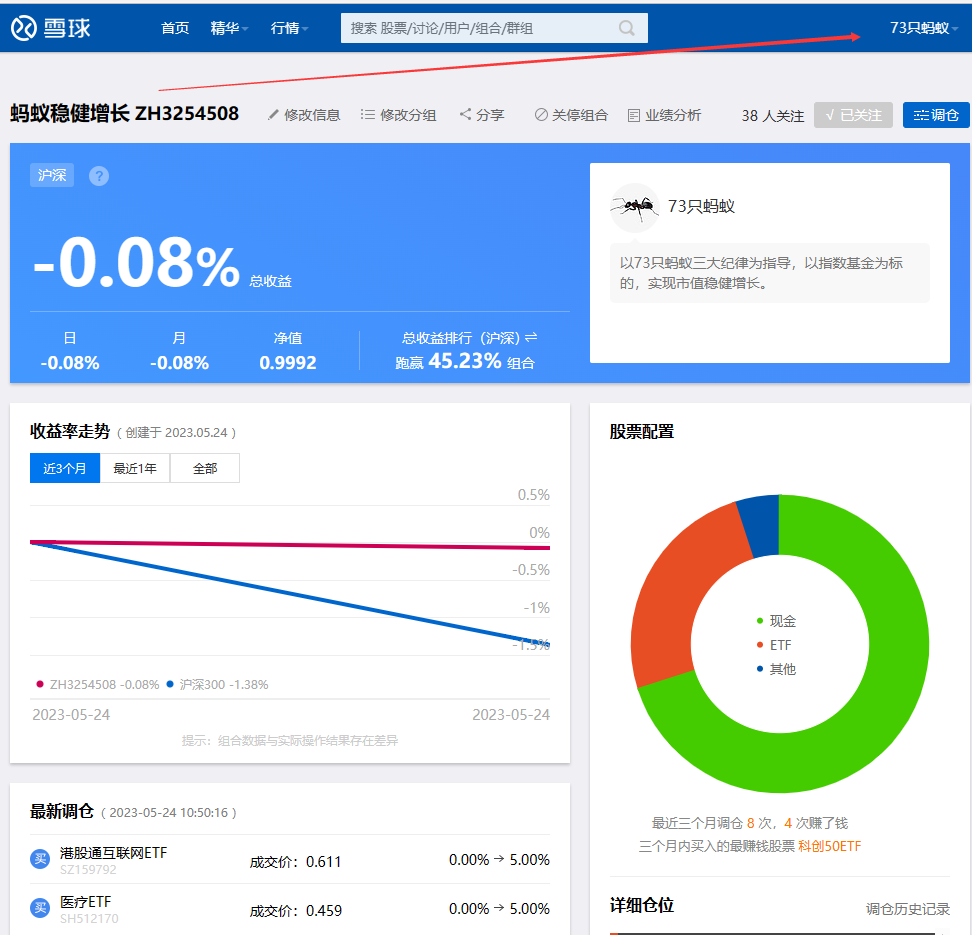
Task: Click the ant avatar image
Action: [x=635, y=206]
